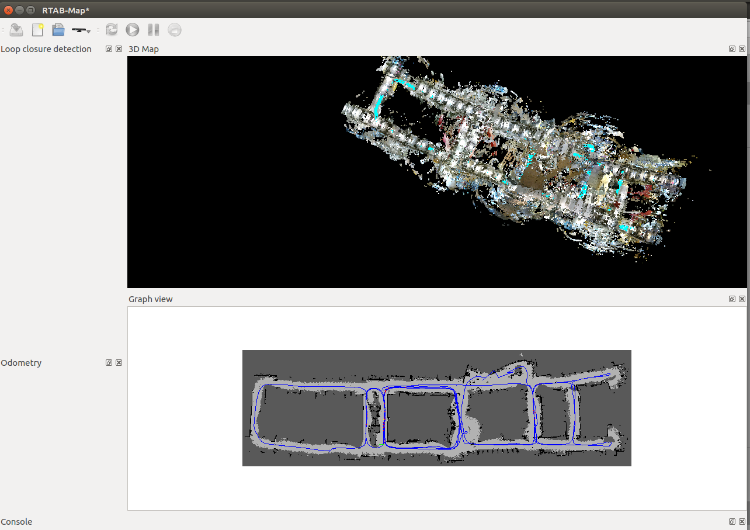Open a database with the folder icon
750x530 pixels.
[x=58, y=30]
